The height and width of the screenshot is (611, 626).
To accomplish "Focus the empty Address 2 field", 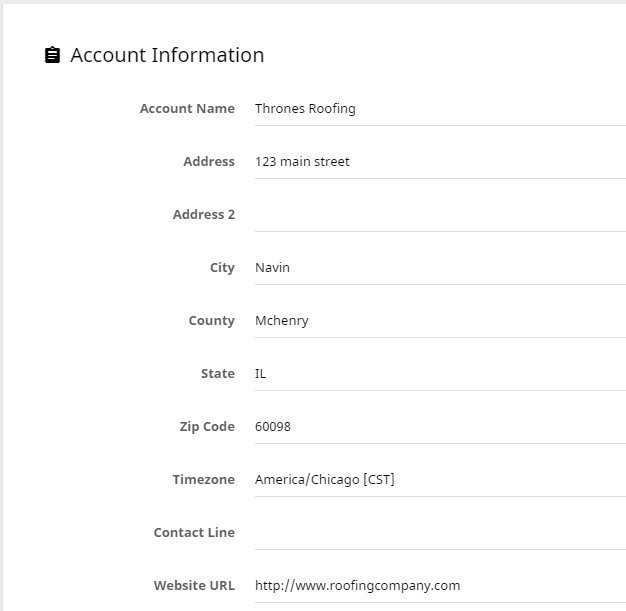I will click(x=440, y=215).
